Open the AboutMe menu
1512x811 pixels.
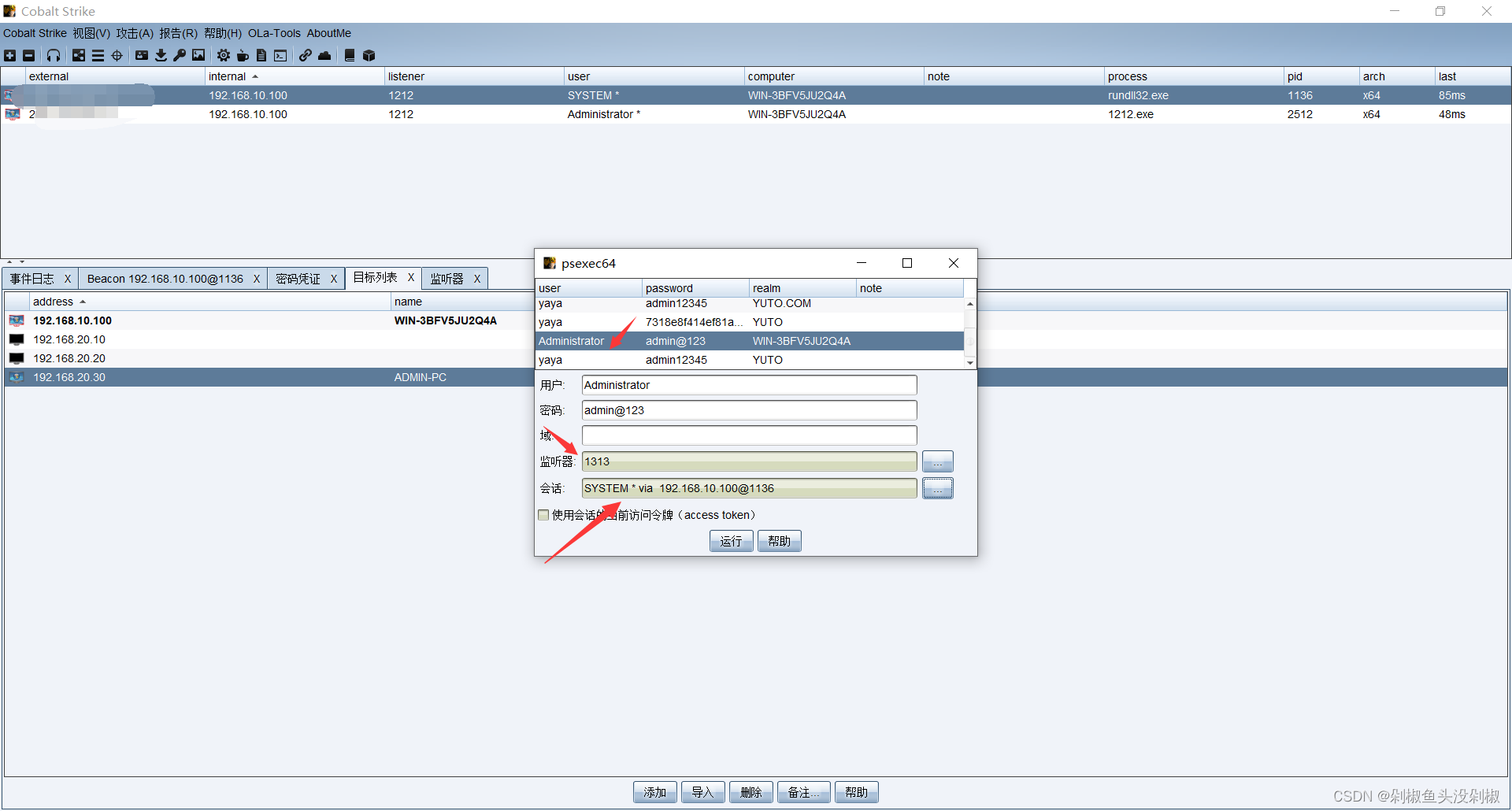coord(328,33)
